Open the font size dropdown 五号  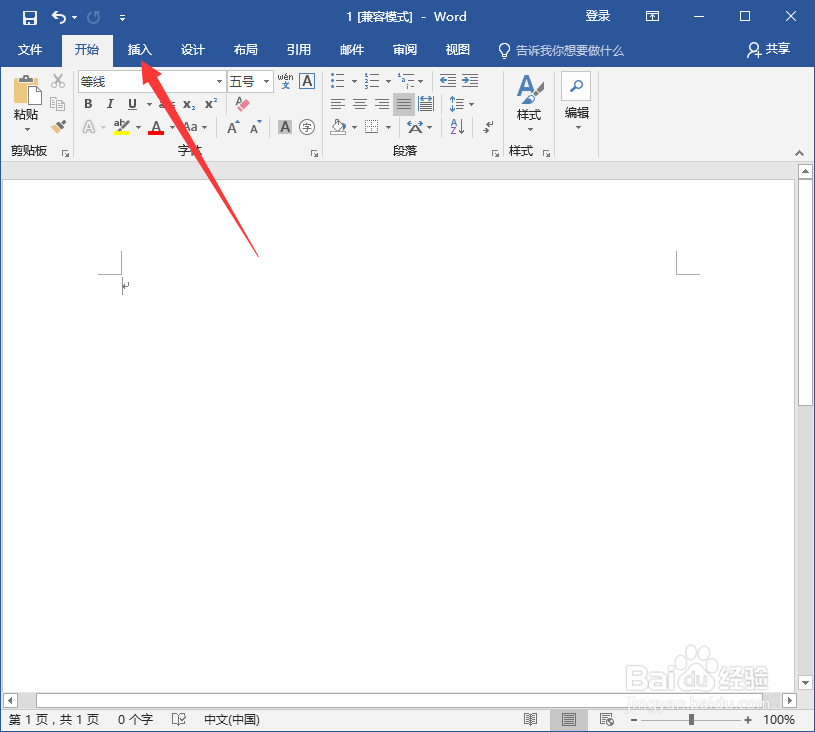266,82
